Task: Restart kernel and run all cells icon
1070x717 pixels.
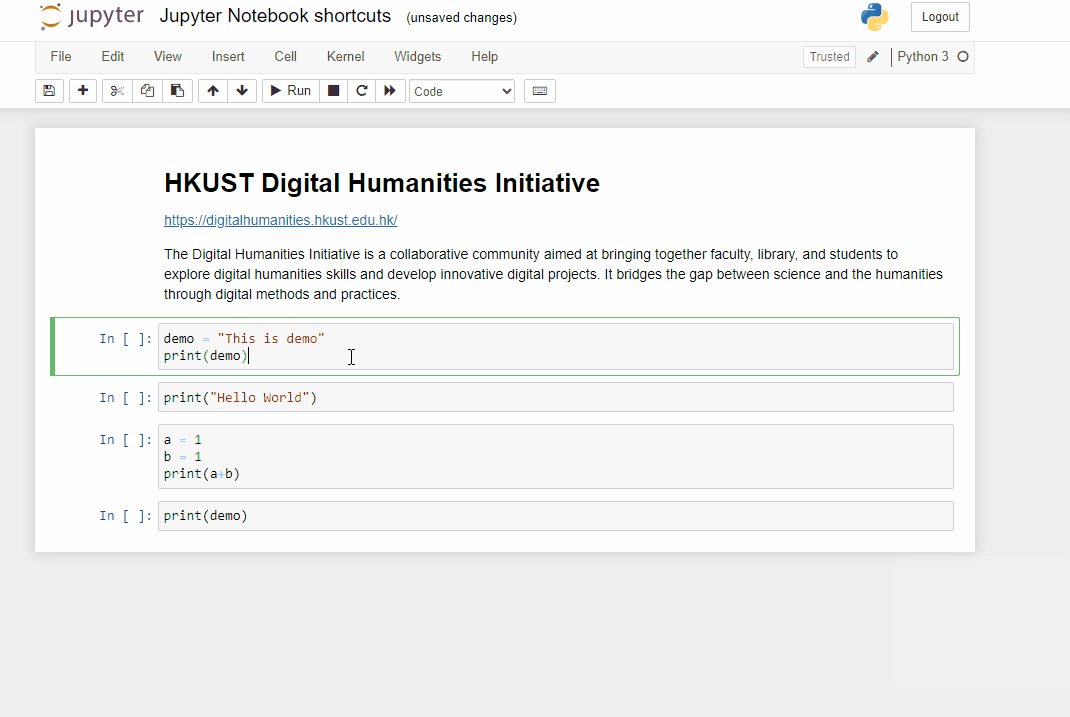Action: tap(390, 91)
